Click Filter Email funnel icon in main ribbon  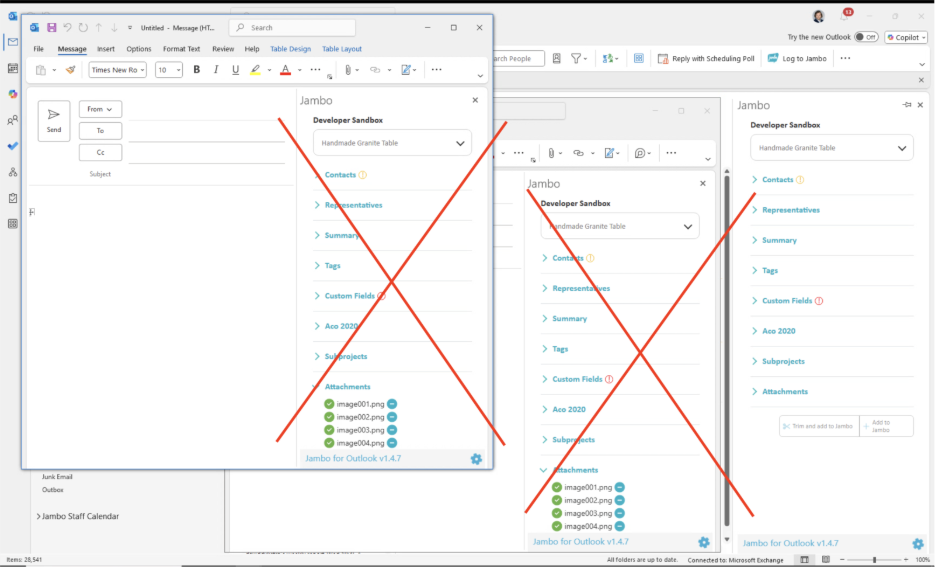(575, 58)
